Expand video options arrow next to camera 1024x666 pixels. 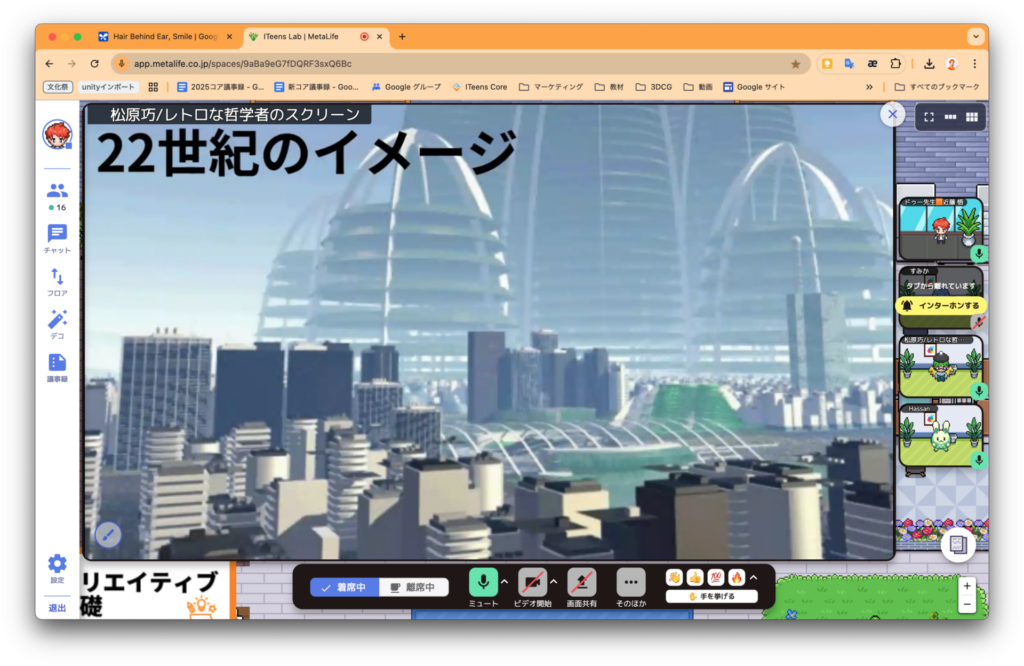554,581
